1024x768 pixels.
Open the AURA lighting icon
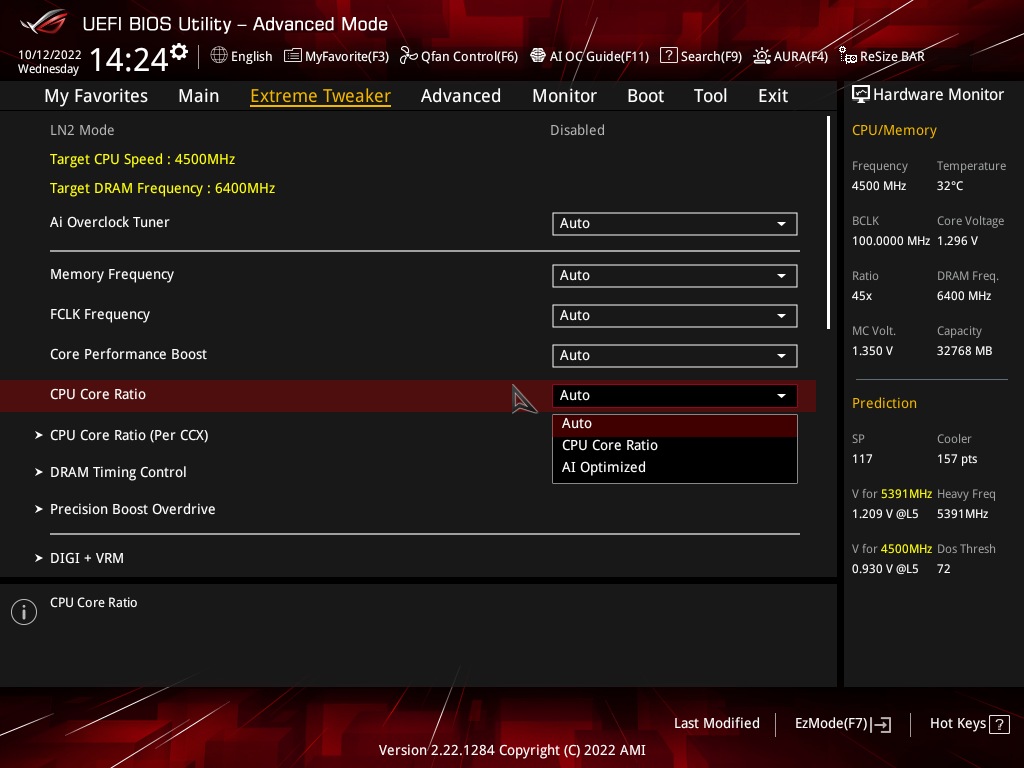click(761, 56)
